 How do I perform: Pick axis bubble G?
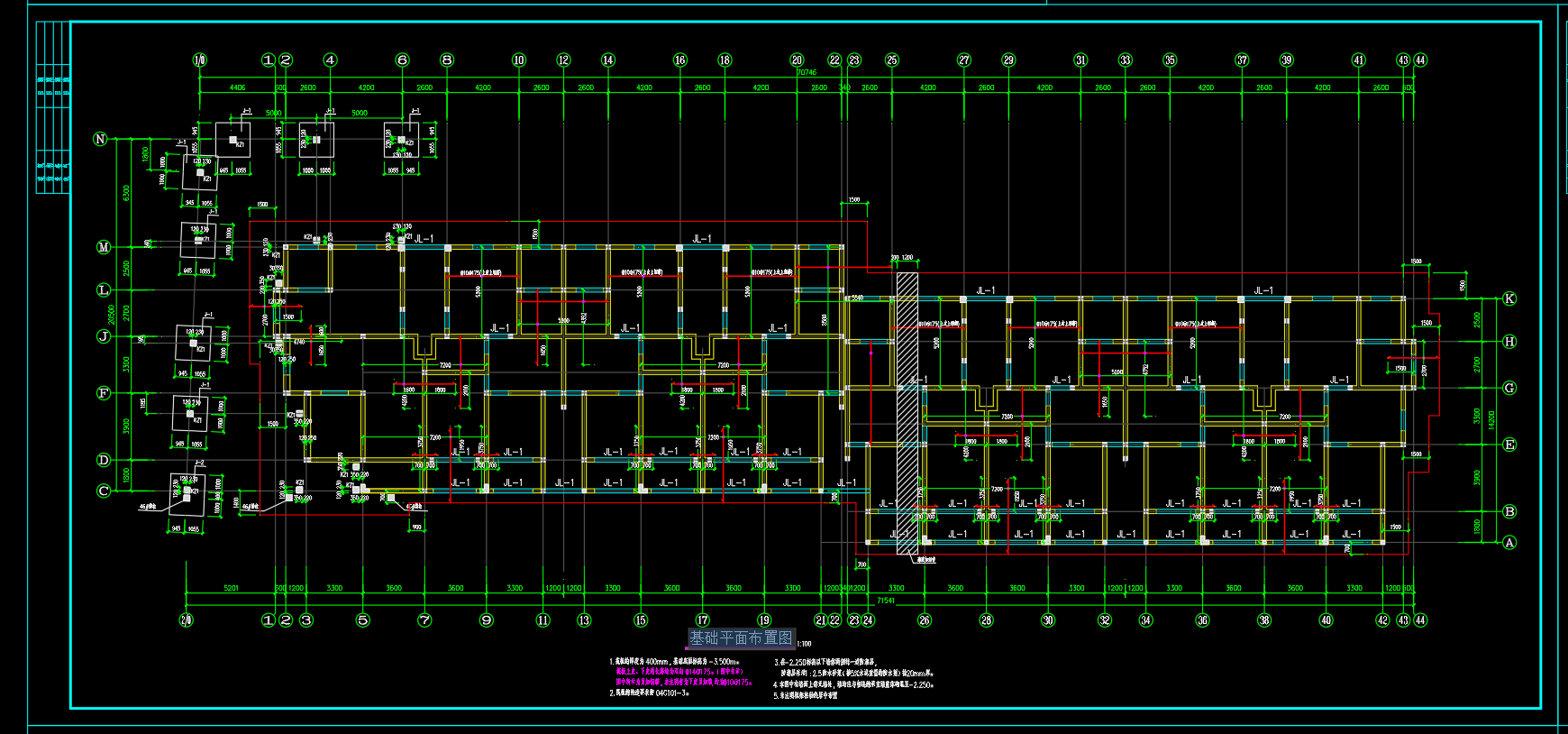click(1509, 389)
